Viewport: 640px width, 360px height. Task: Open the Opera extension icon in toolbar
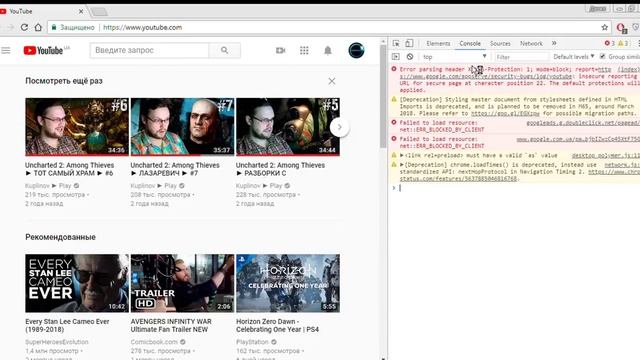tap(621, 28)
